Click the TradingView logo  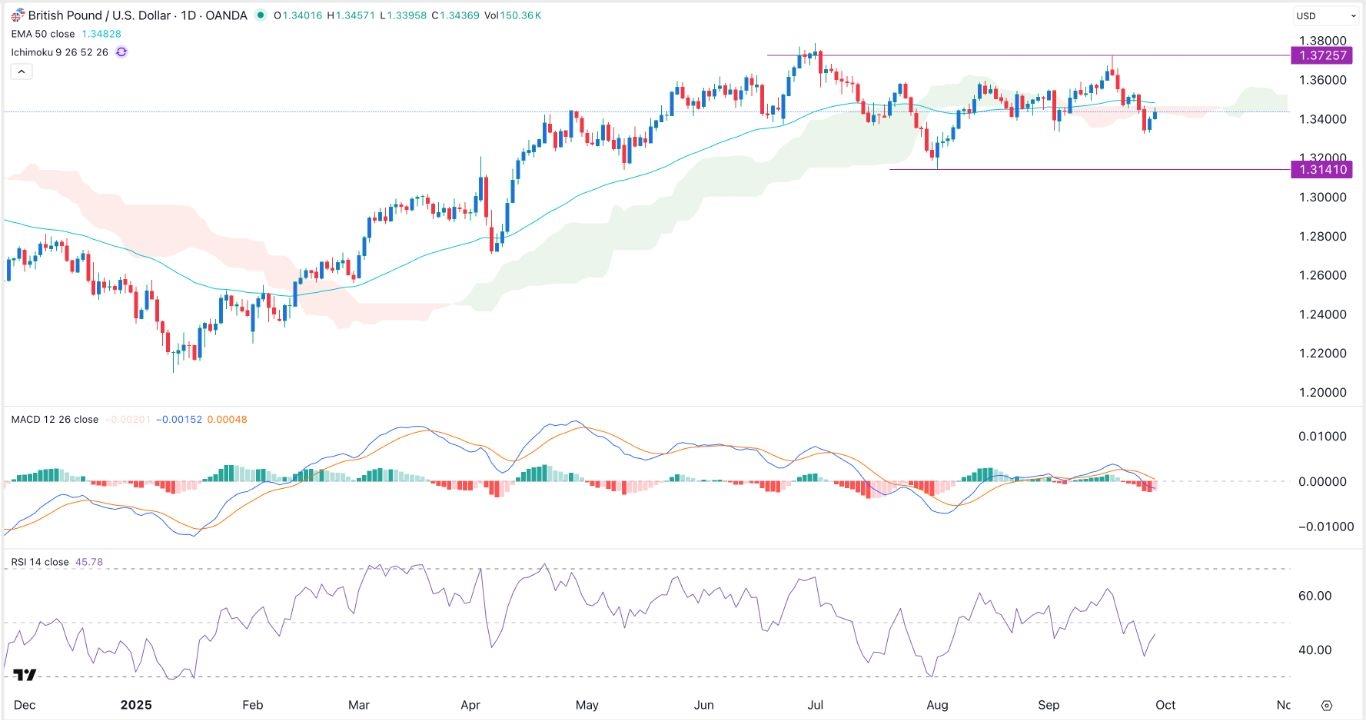(25, 676)
